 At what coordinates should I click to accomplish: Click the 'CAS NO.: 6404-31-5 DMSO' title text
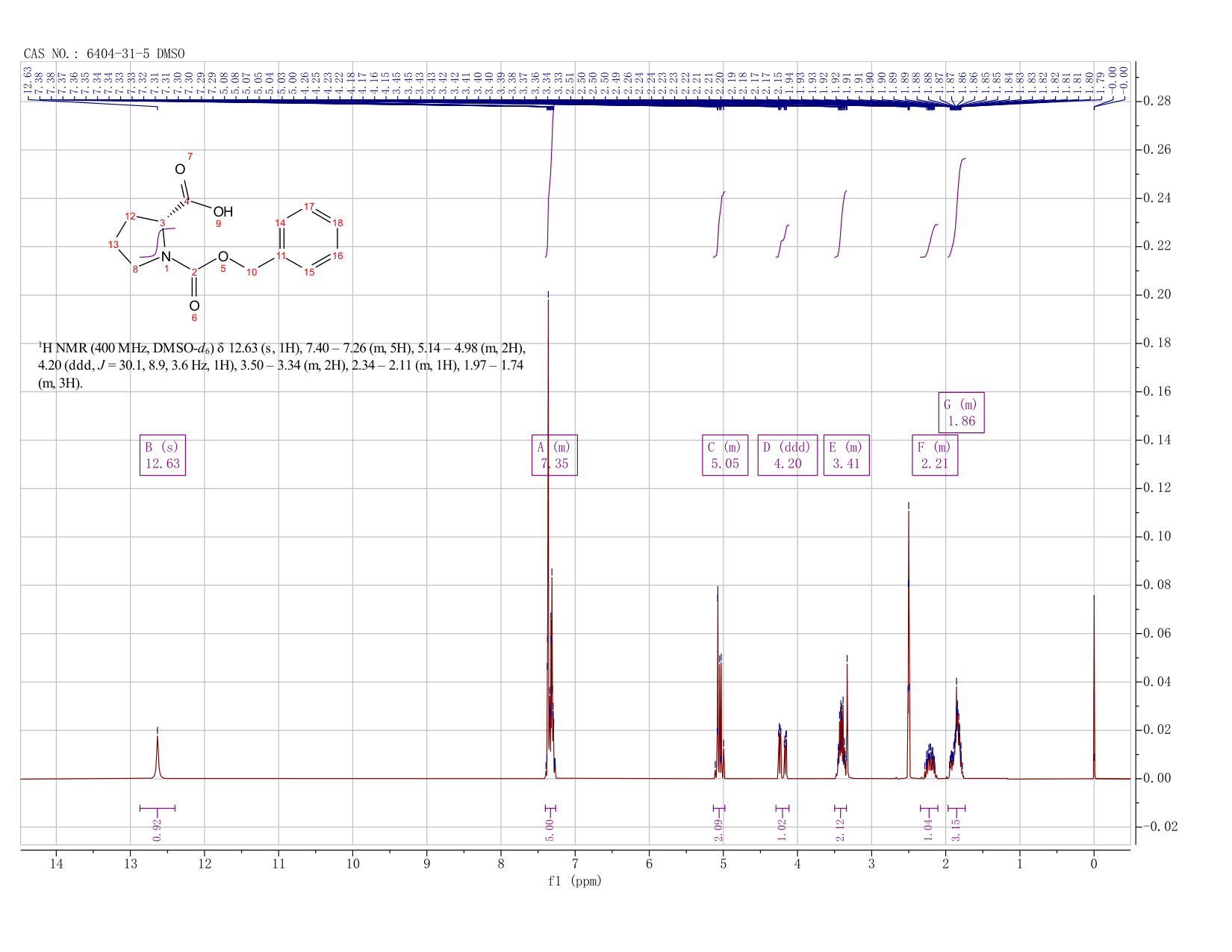(105, 54)
